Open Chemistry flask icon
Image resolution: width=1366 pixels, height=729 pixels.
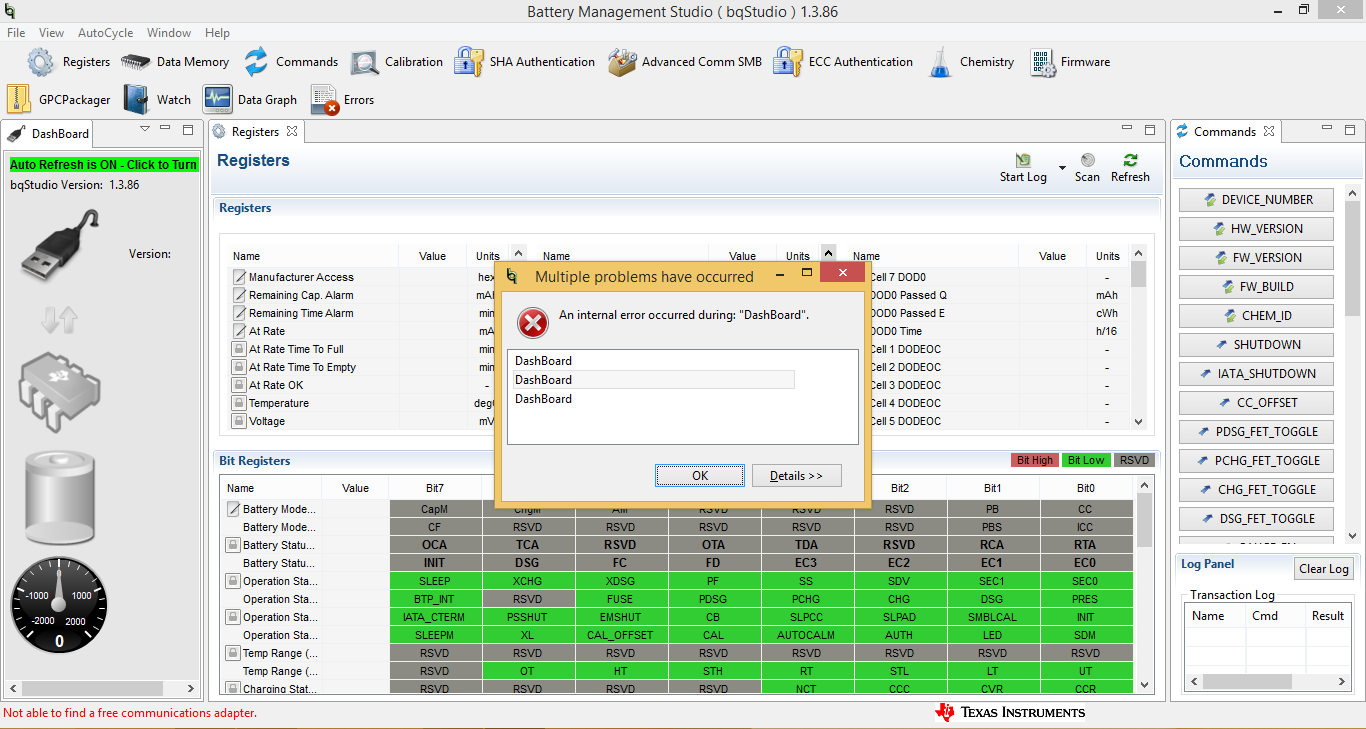(940, 62)
